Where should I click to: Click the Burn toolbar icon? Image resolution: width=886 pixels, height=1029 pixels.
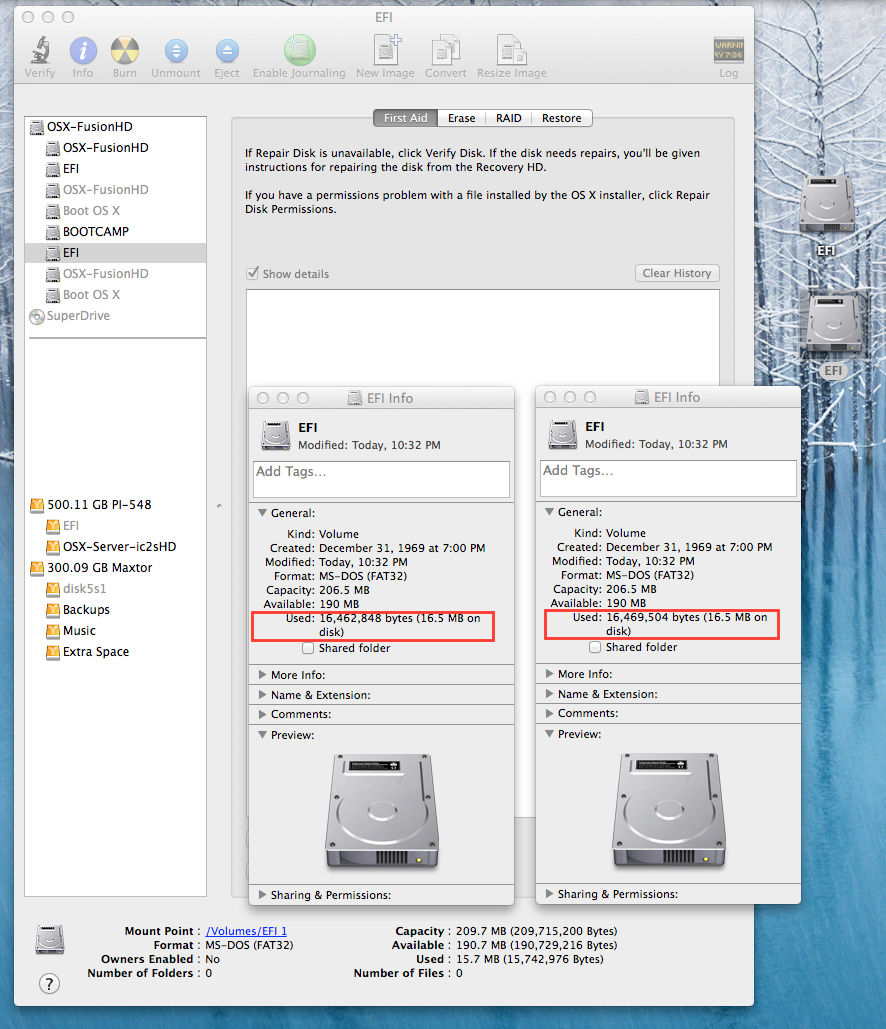125,50
